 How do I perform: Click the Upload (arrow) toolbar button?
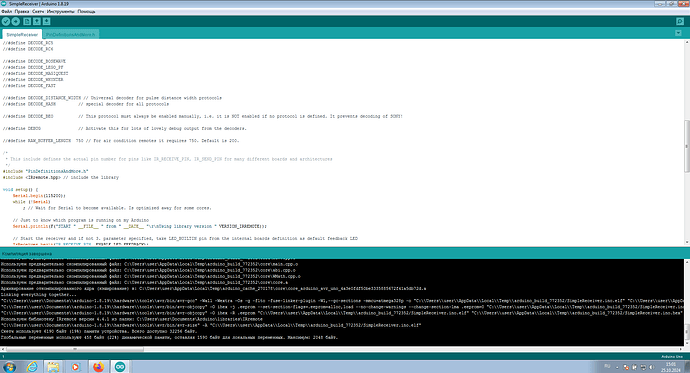(16, 21)
